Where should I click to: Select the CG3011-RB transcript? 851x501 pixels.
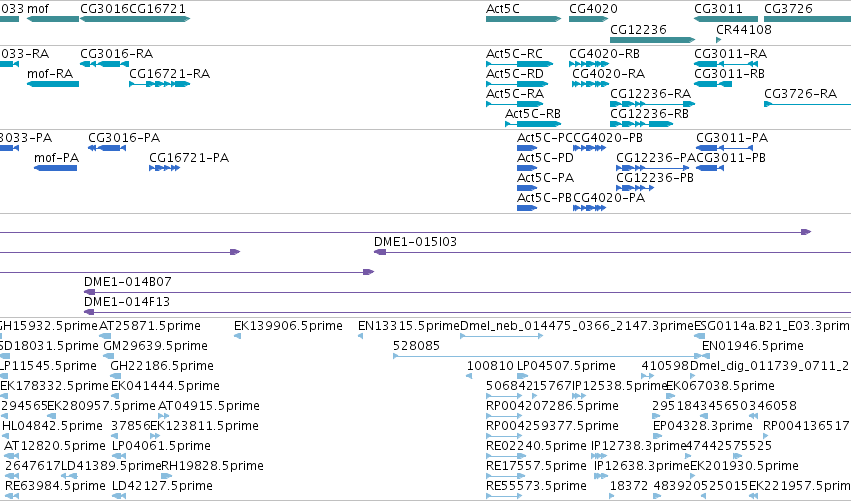click(713, 84)
